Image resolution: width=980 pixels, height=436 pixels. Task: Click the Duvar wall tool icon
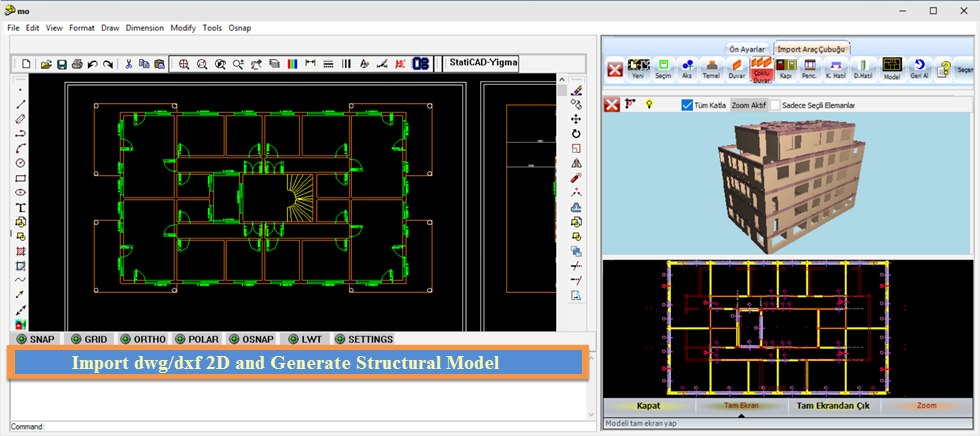click(x=737, y=68)
